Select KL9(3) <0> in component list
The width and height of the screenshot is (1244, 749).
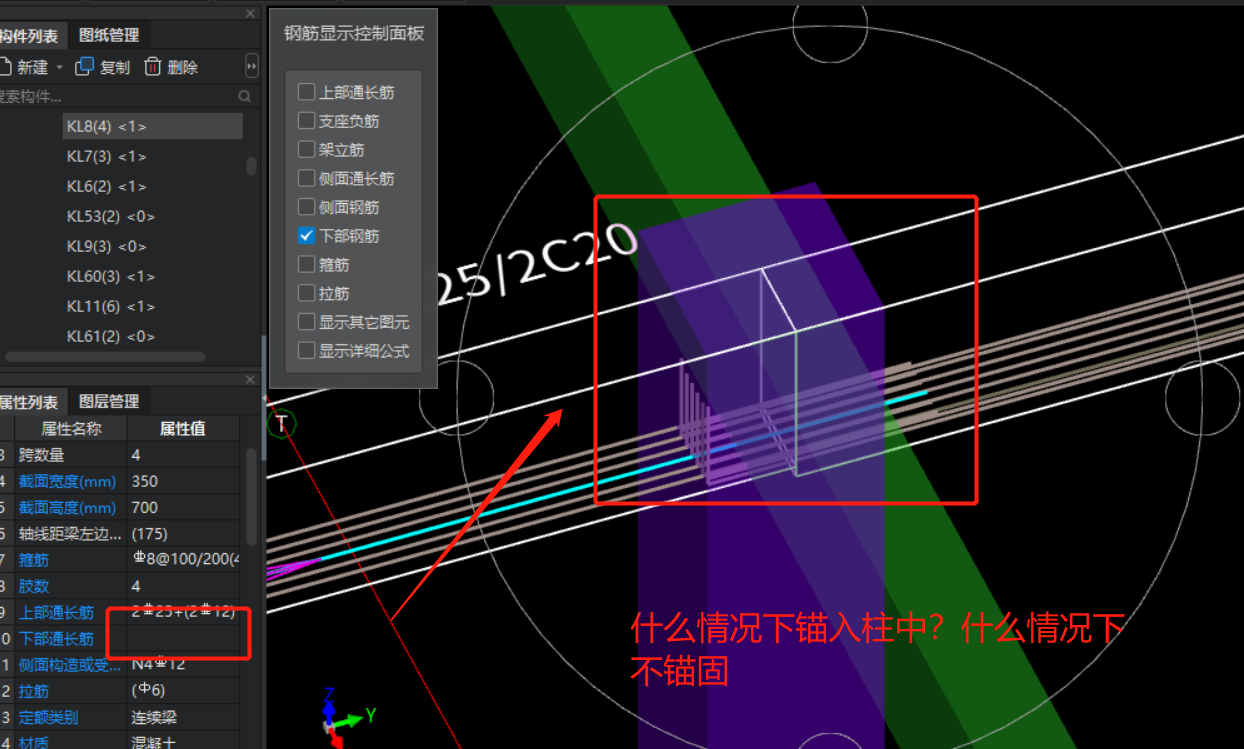107,246
